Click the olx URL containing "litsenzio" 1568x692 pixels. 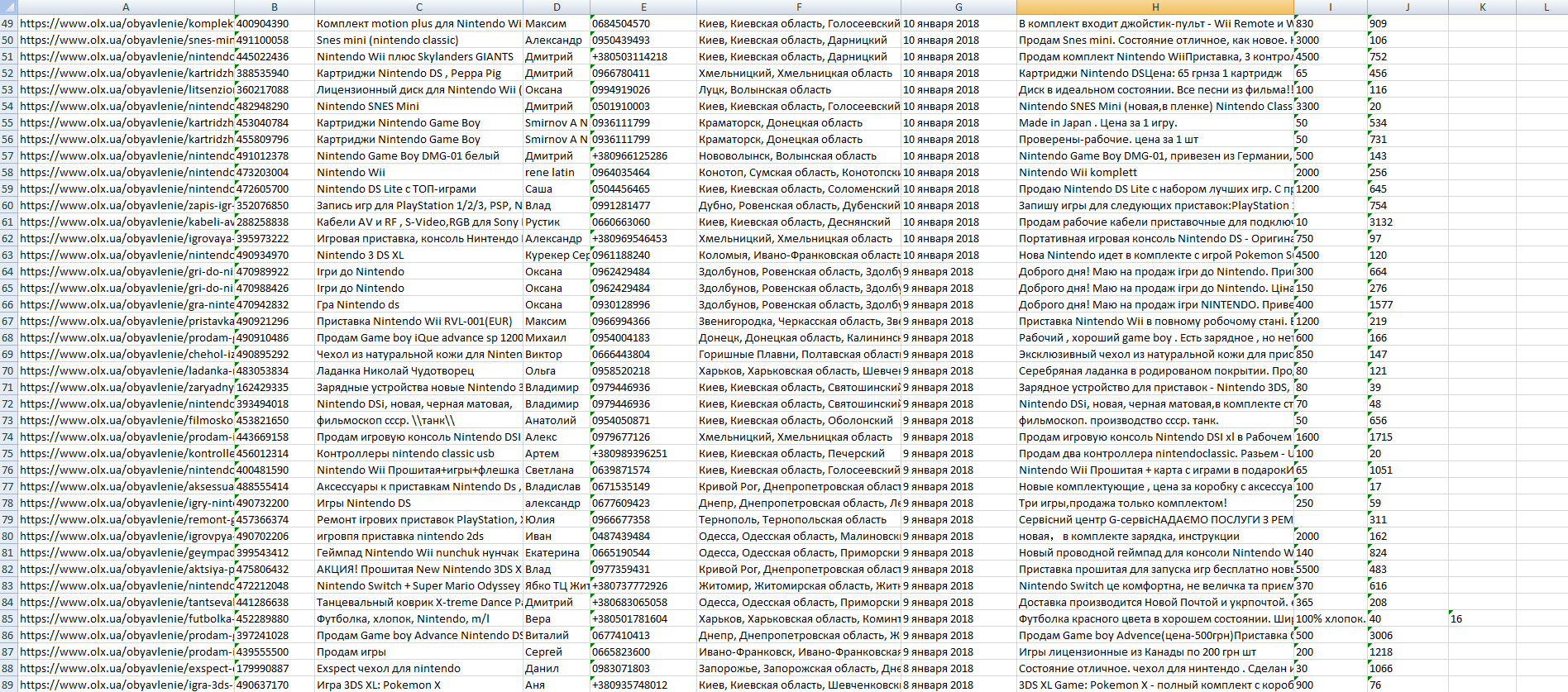[126, 89]
